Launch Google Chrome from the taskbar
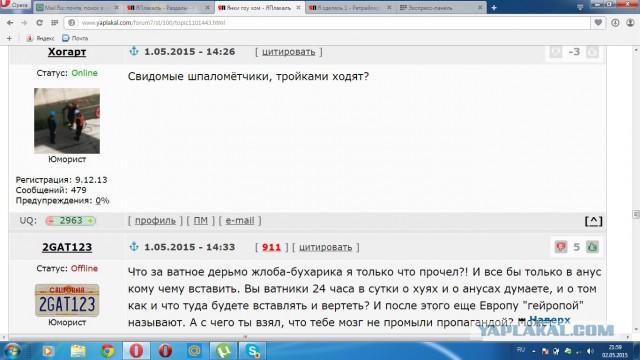The image size is (640, 360). coord(107,351)
